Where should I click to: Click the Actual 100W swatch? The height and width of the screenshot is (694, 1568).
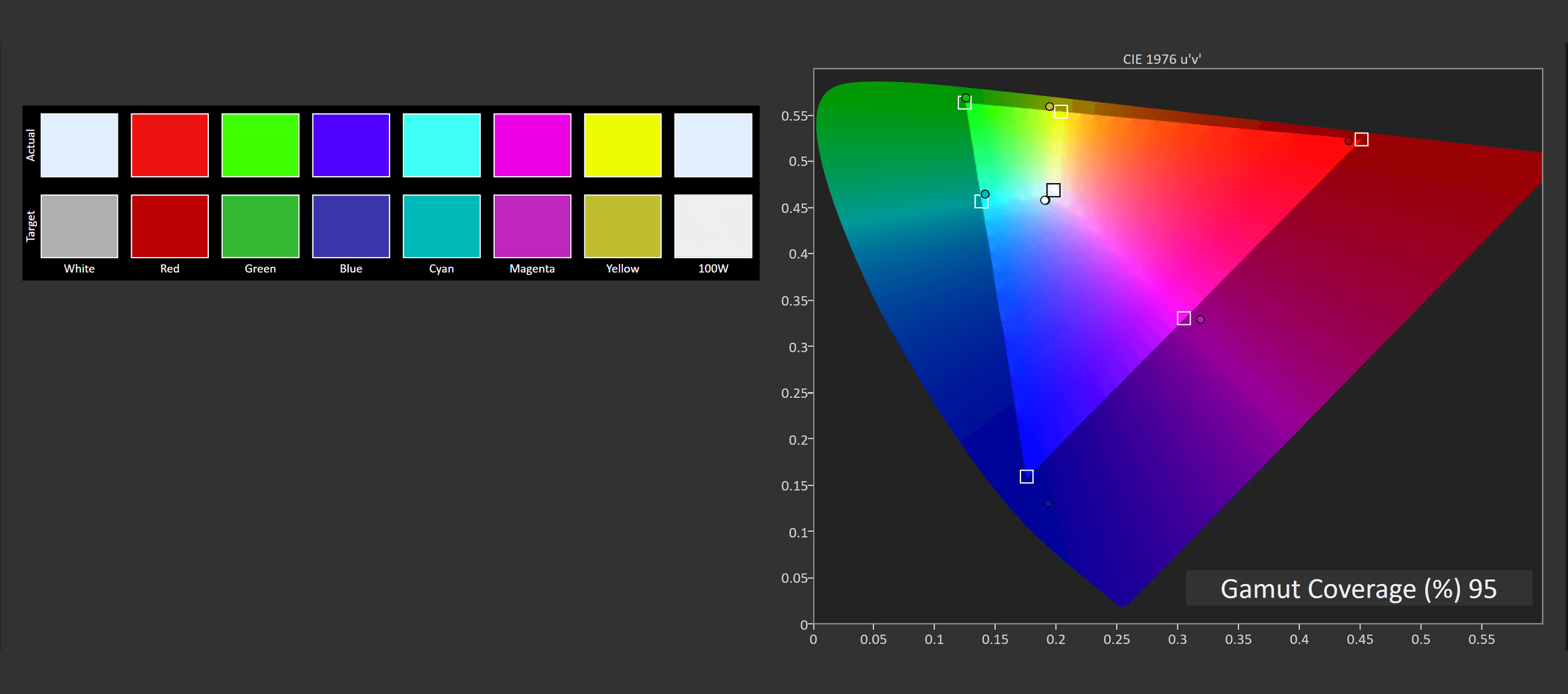click(x=713, y=145)
